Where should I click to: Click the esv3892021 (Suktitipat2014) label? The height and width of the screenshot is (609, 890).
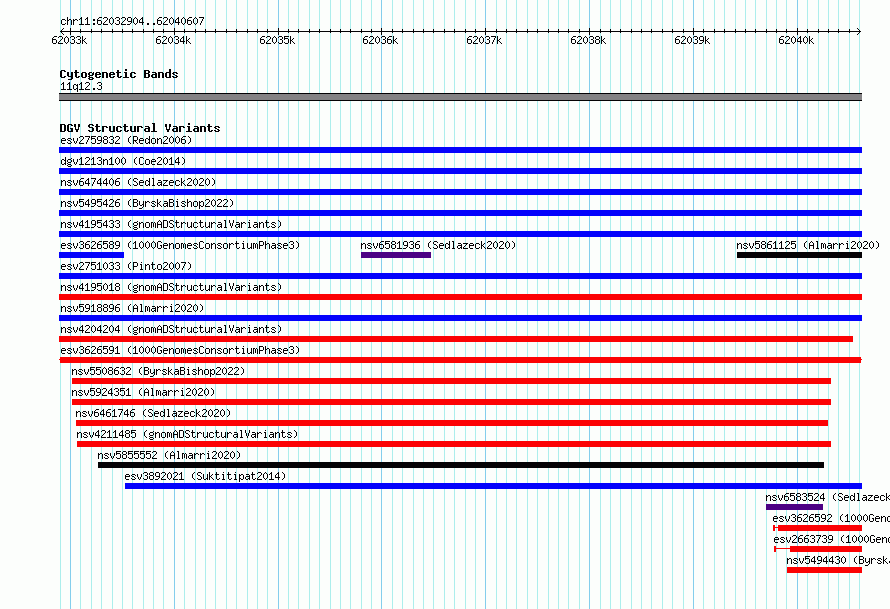point(205,476)
